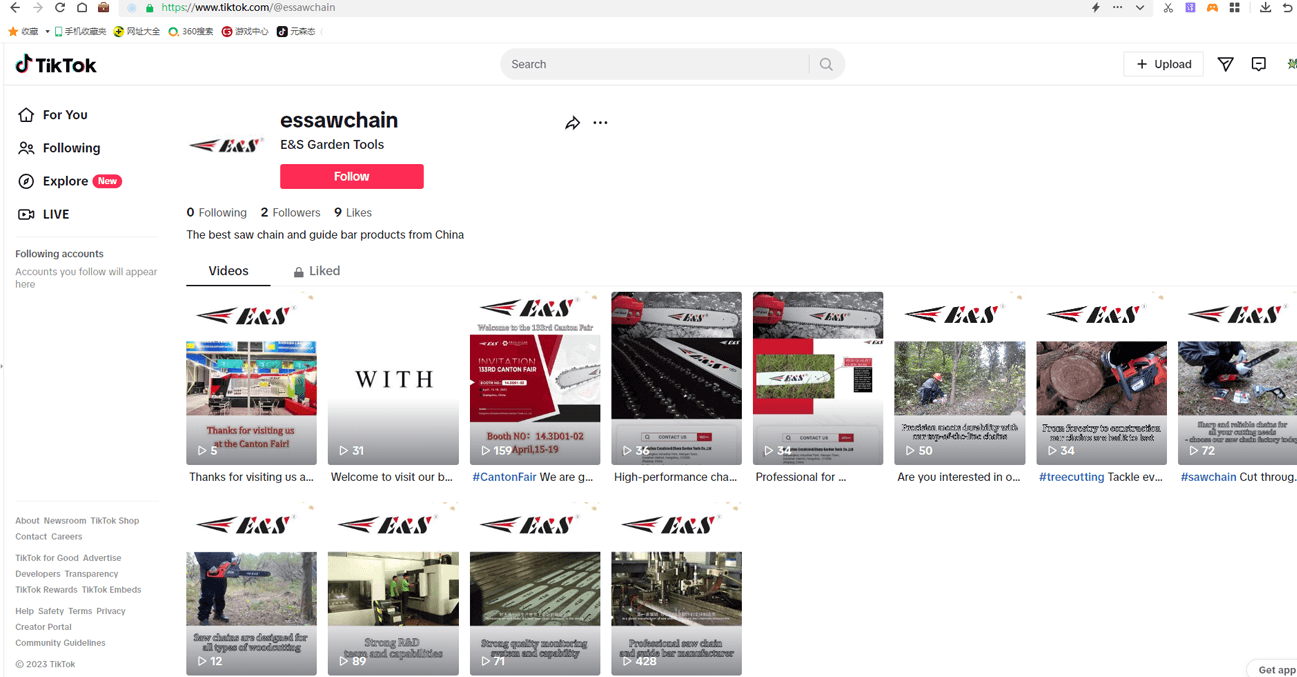Click the search magnifier icon
This screenshot has width=1297, height=677.
click(x=826, y=64)
